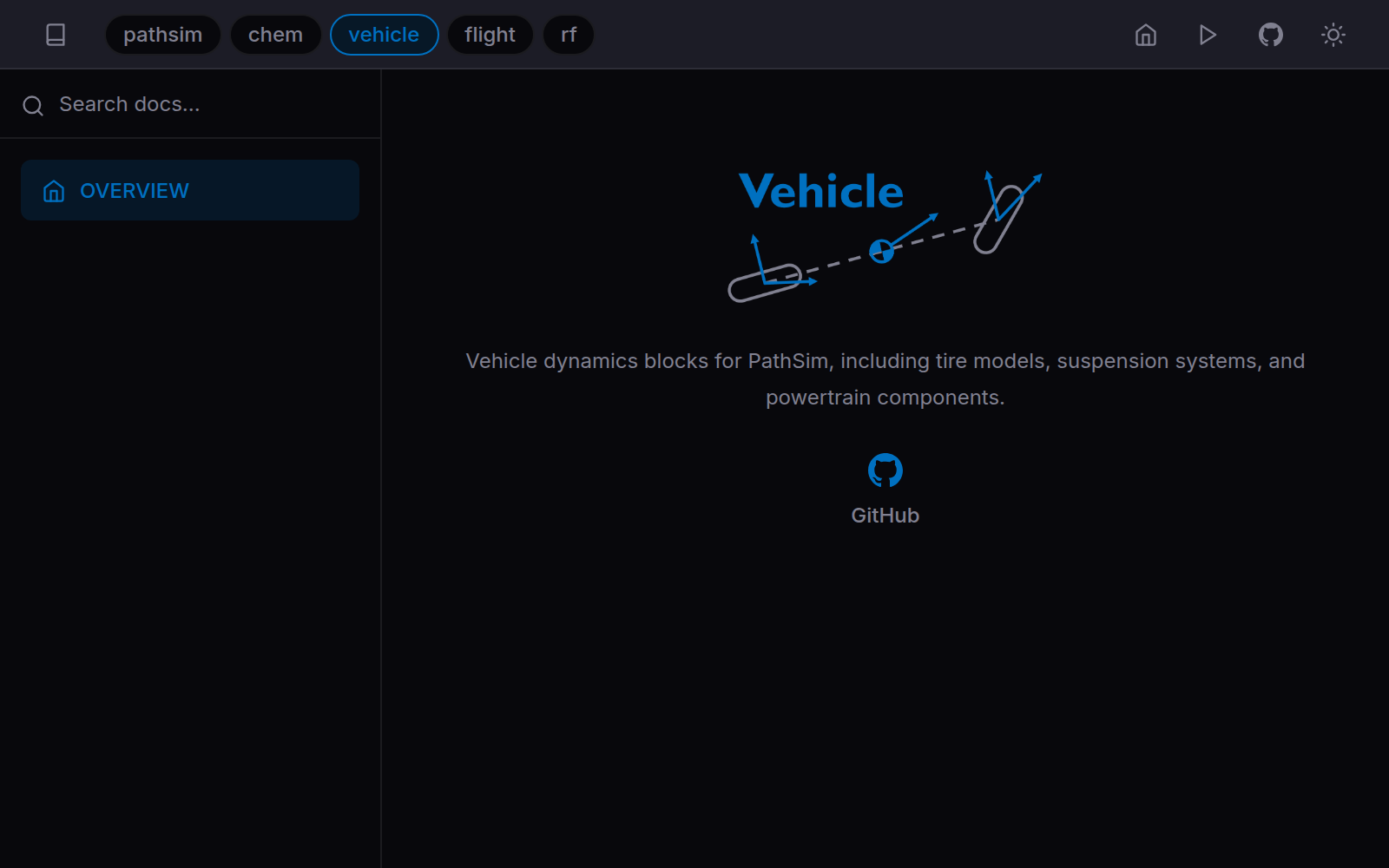Click the vehicle dynamics description text
The image size is (1389, 868).
[885, 378]
